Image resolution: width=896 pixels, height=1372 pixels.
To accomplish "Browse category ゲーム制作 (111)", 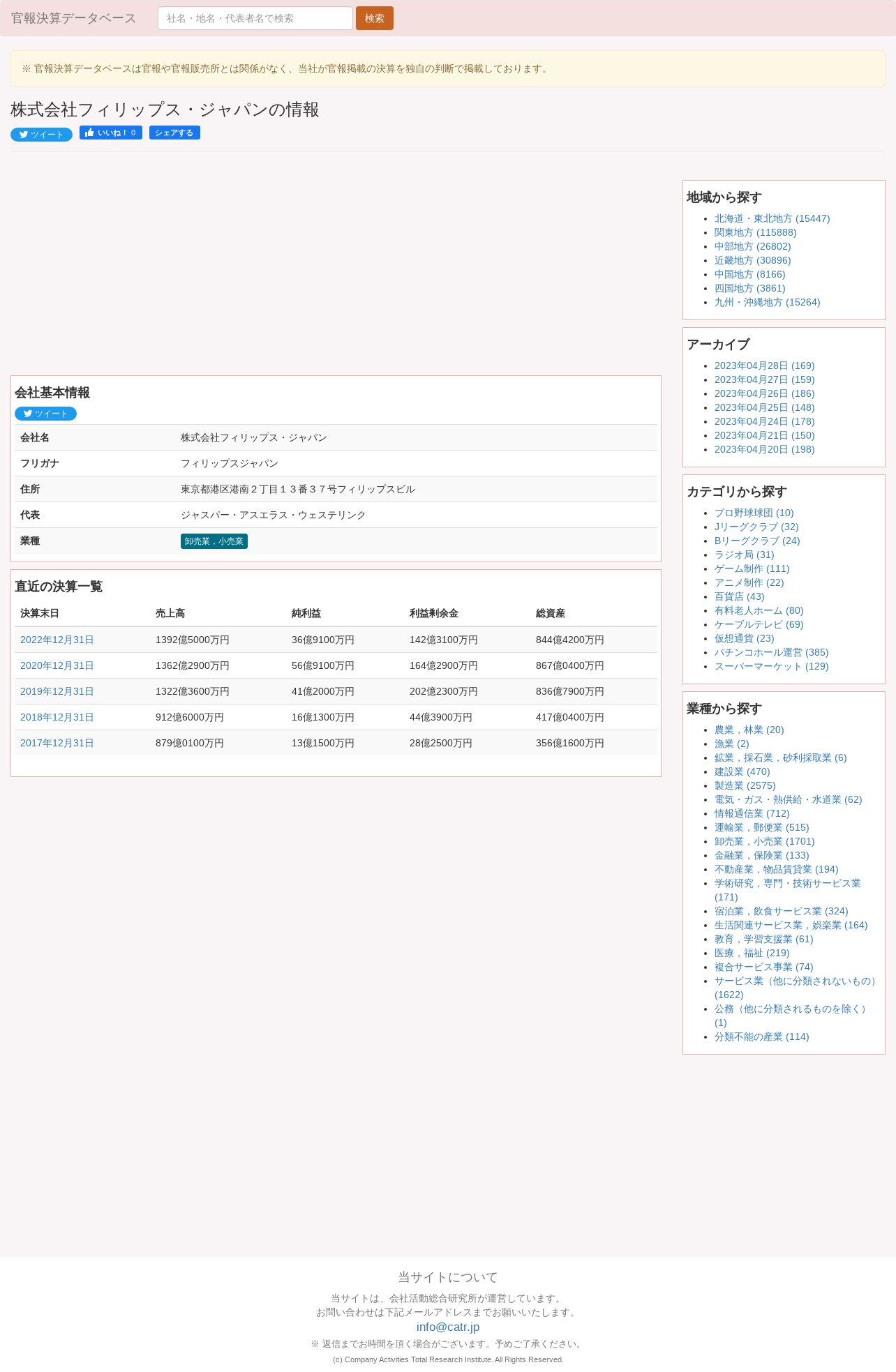I will 752,568.
